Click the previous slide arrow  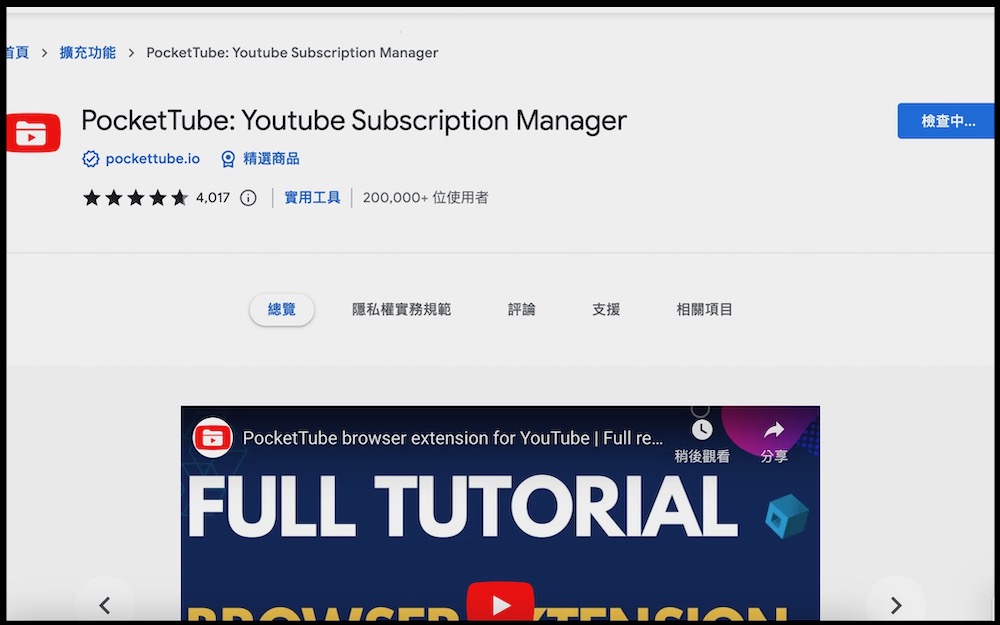click(x=105, y=604)
